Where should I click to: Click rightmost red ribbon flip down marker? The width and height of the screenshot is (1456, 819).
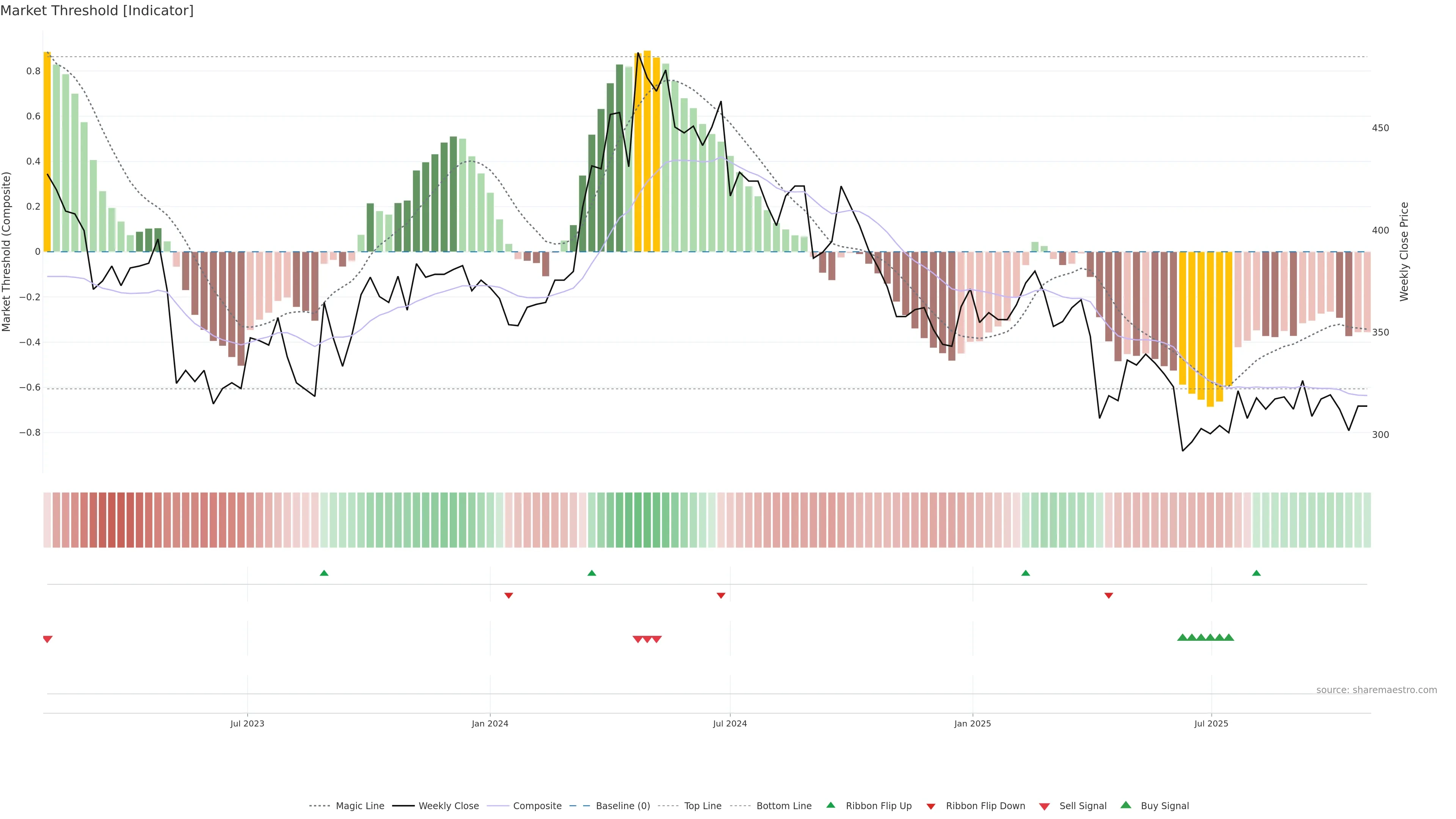click(x=1108, y=596)
